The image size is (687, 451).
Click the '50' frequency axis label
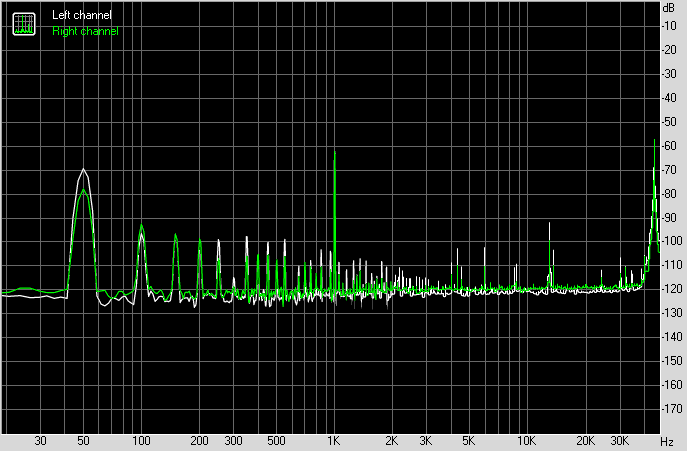click(83, 440)
